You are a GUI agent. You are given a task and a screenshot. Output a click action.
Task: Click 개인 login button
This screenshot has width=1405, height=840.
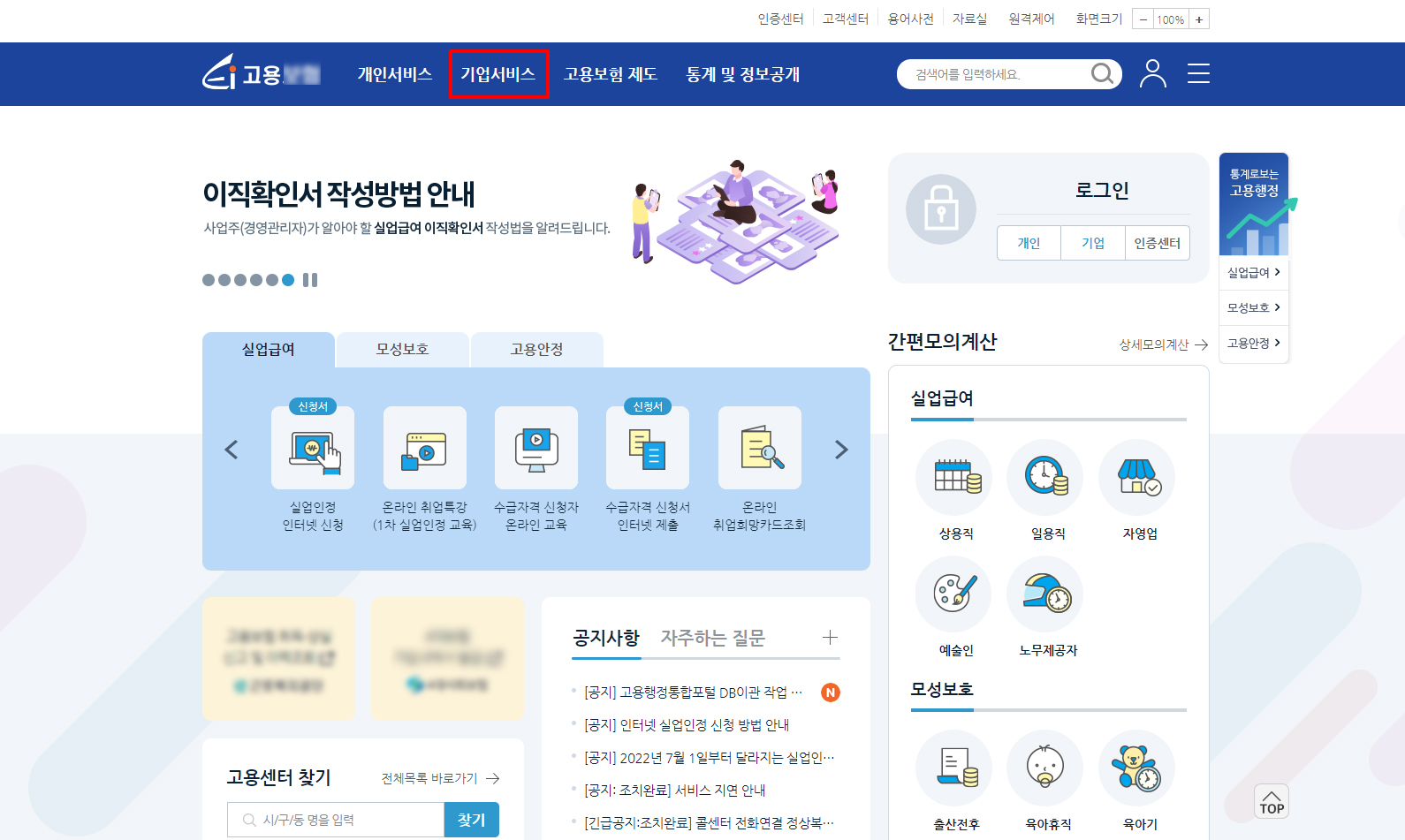pos(1029,243)
